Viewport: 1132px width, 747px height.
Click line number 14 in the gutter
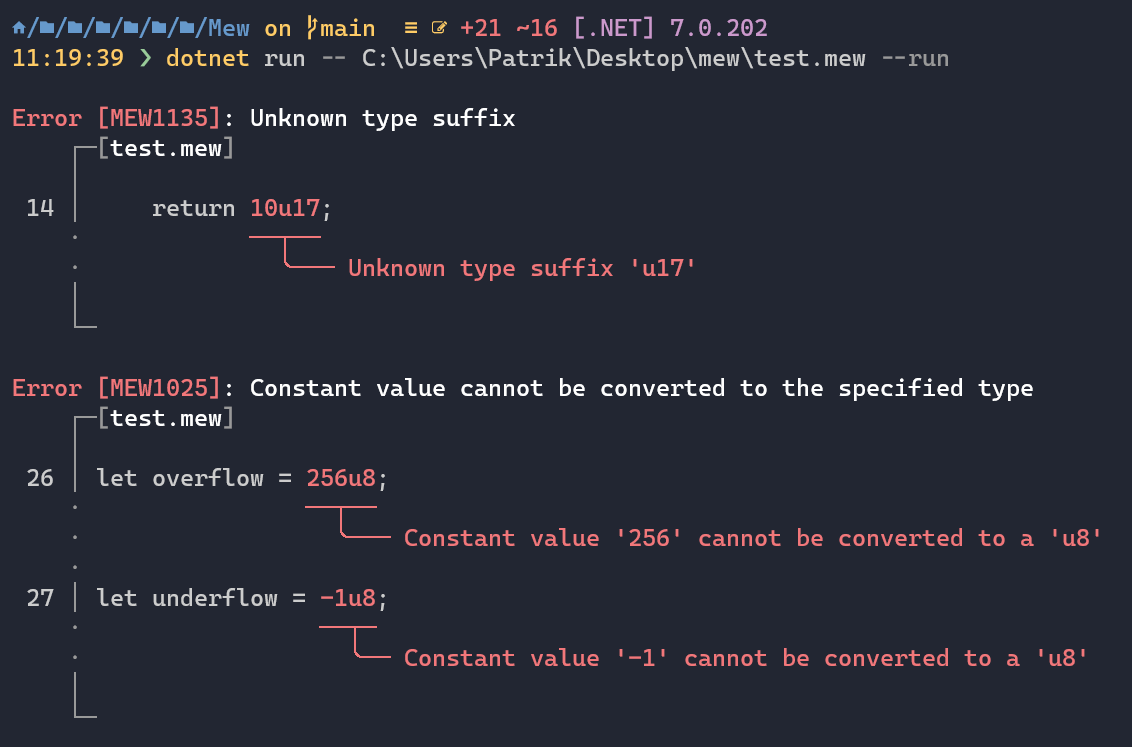pyautogui.click(x=40, y=209)
